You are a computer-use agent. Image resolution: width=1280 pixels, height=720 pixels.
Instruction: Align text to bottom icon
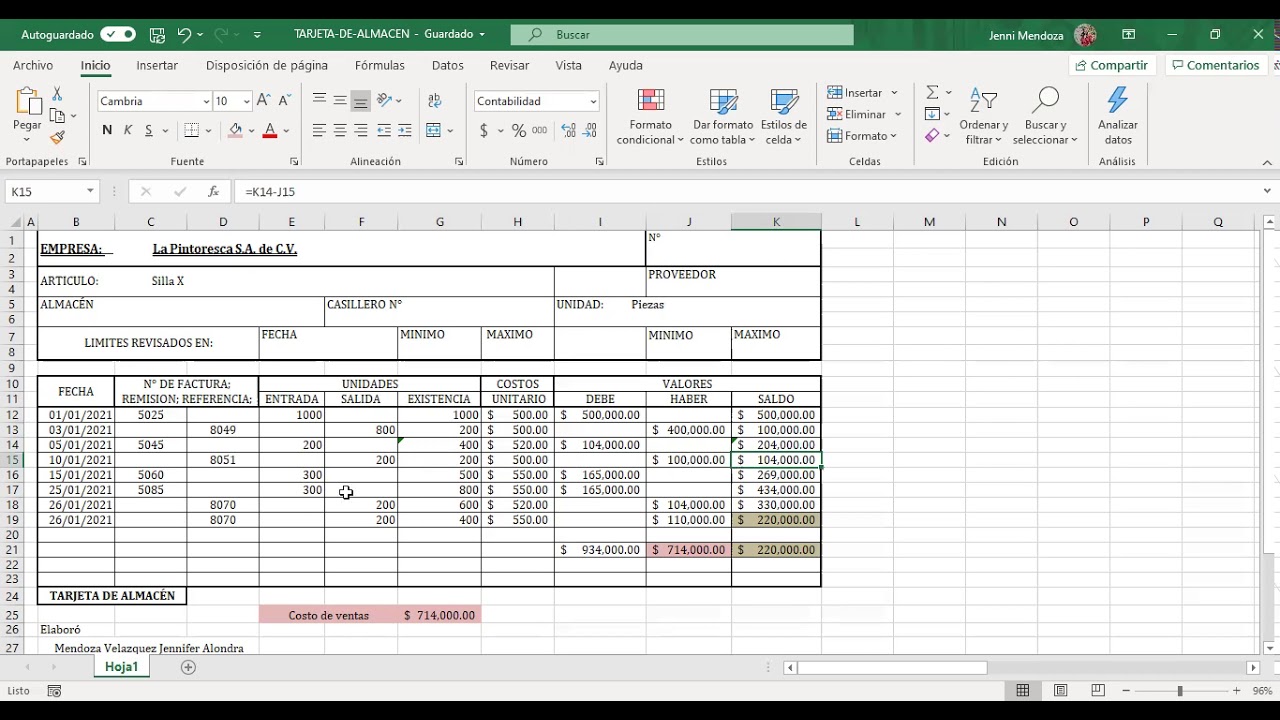pyautogui.click(x=361, y=101)
